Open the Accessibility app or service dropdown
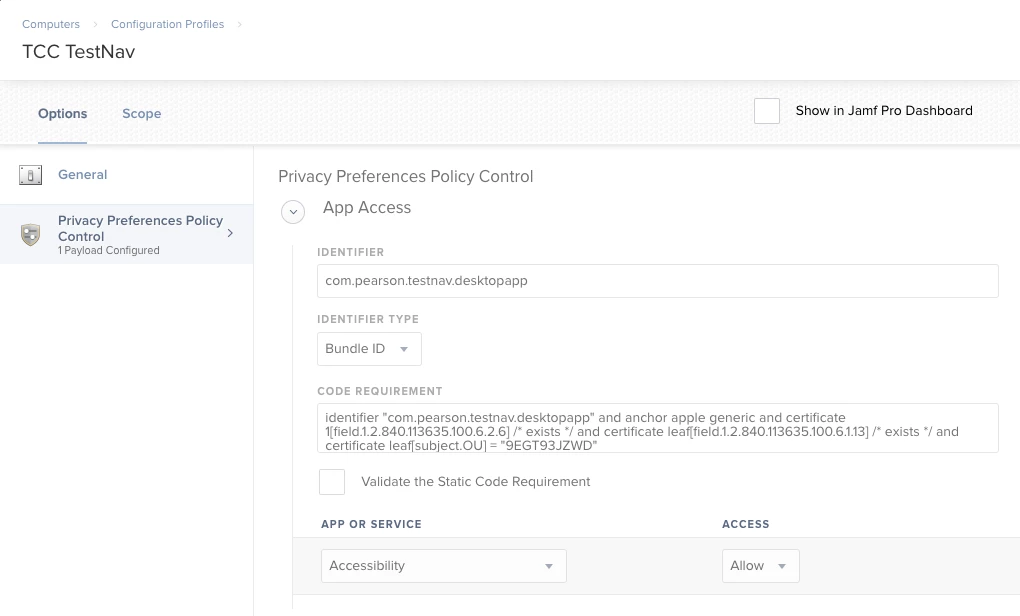 tap(444, 566)
